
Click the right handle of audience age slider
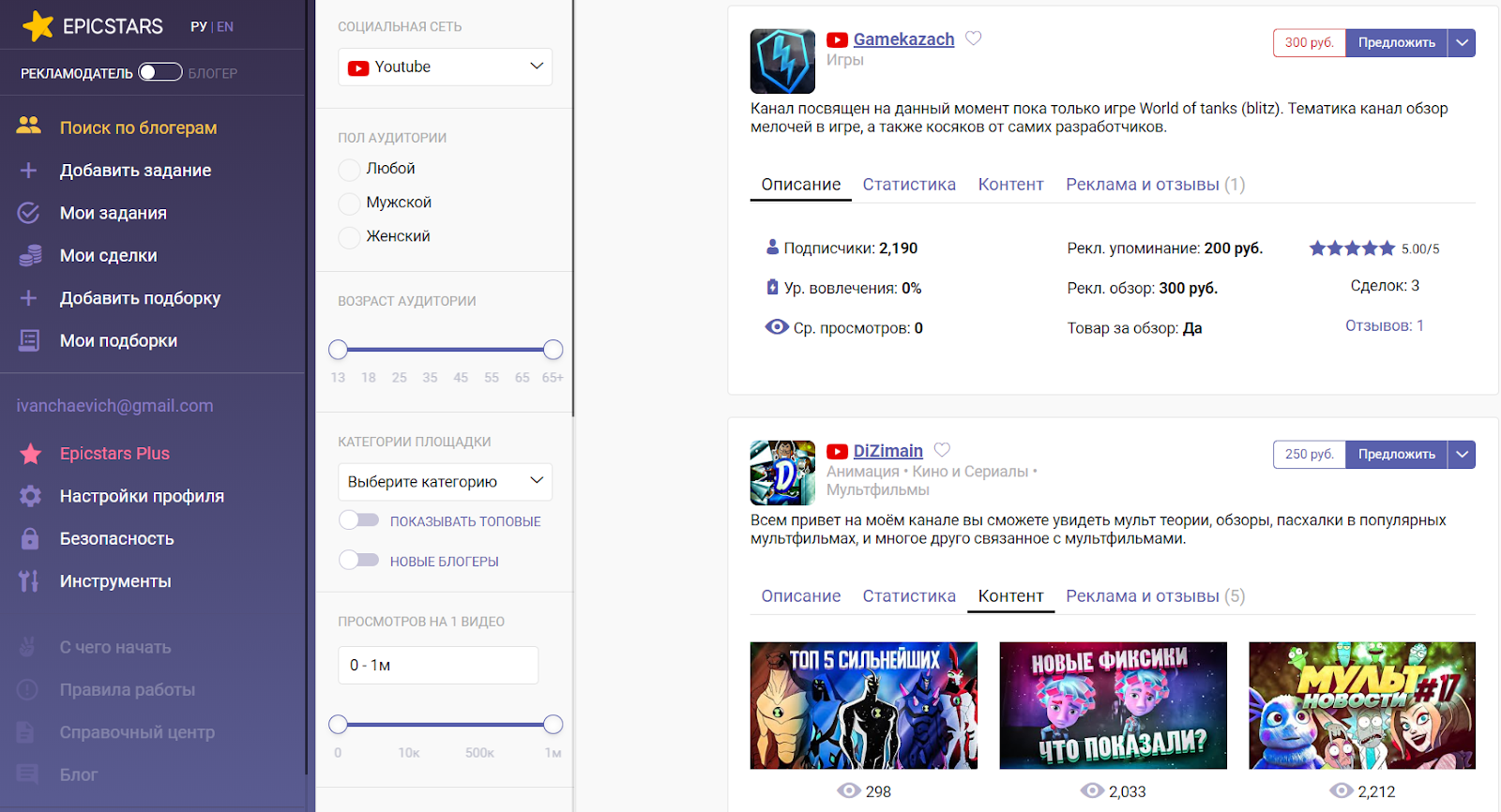tap(553, 350)
